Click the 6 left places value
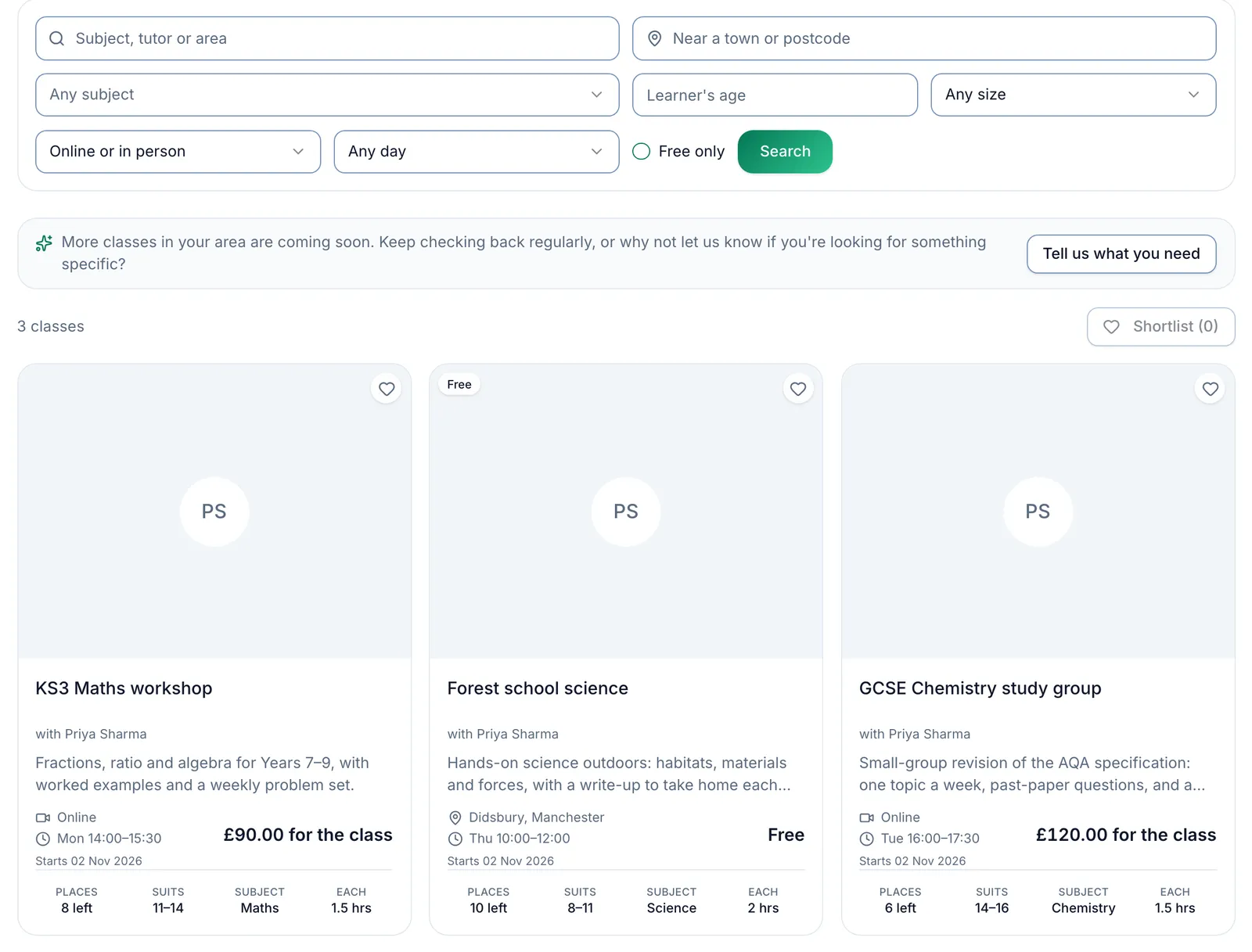The height and width of the screenshot is (952, 1252). [900, 908]
